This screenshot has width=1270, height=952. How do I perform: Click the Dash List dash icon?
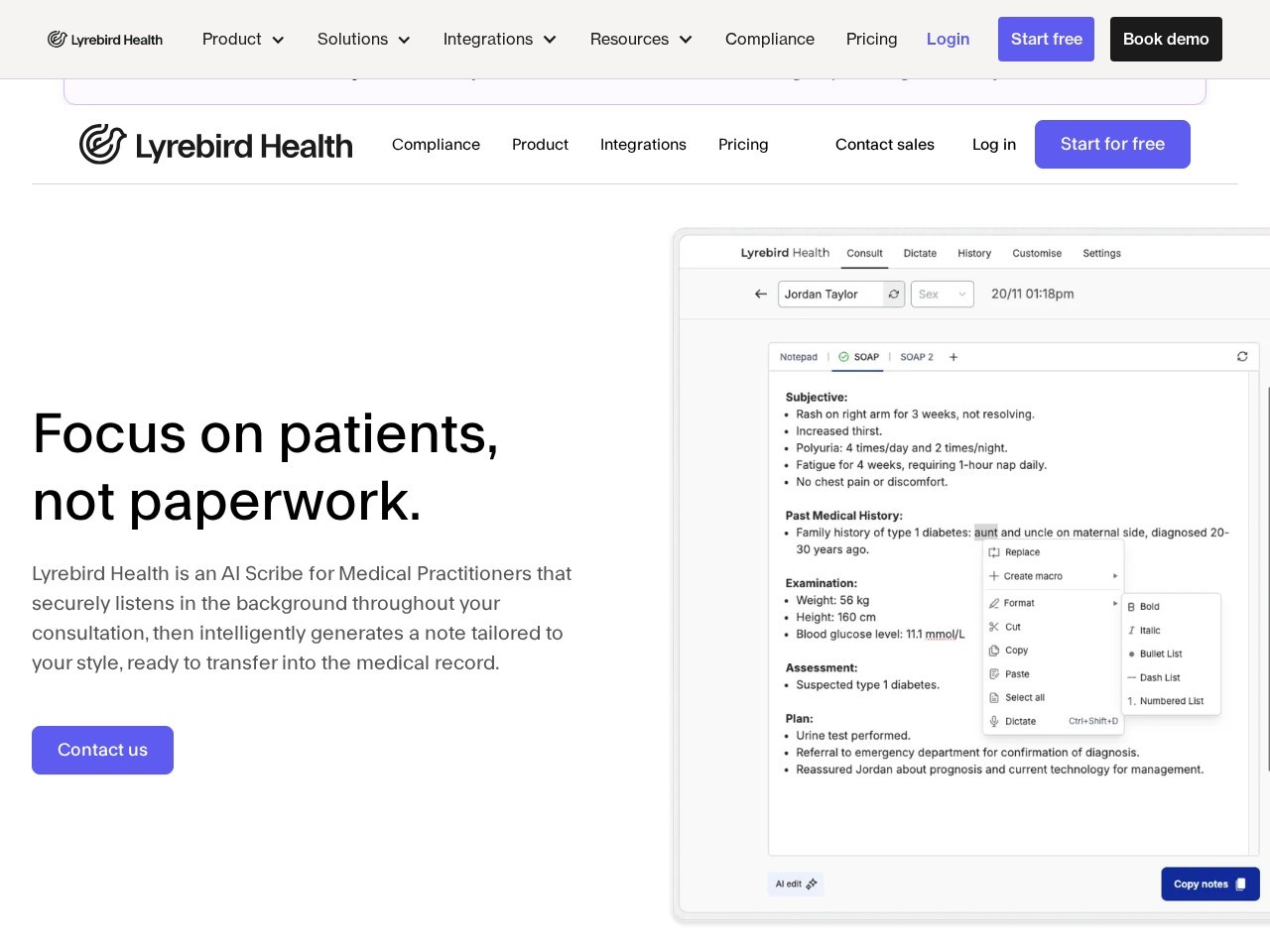(1131, 678)
